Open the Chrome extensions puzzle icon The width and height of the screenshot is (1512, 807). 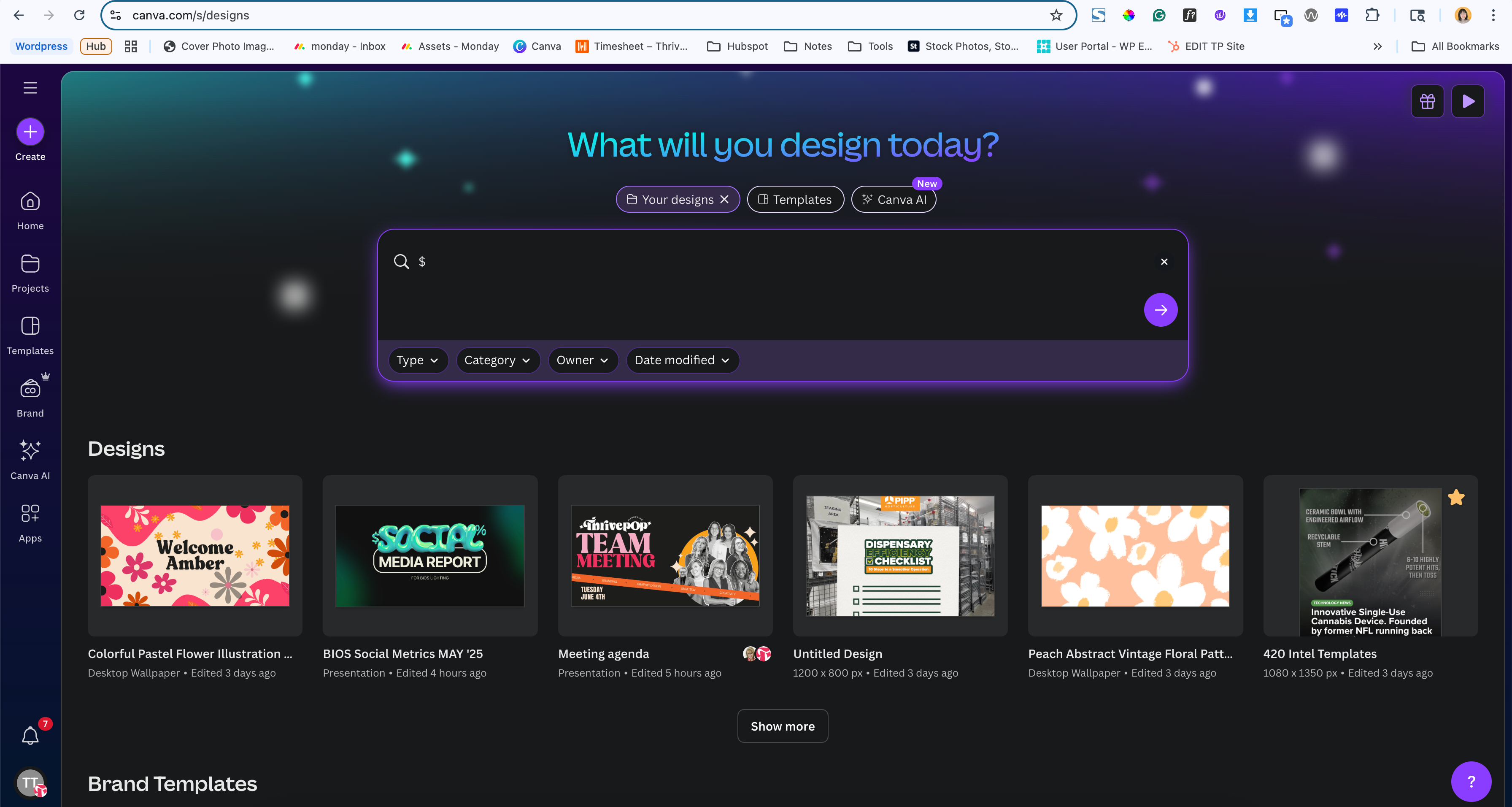tap(1372, 15)
